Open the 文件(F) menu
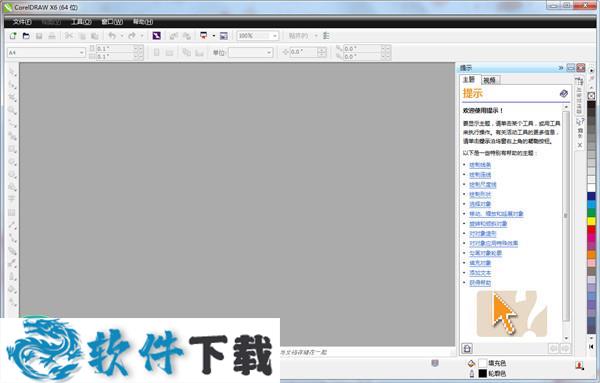This screenshot has height=383, width=600. pos(22,22)
